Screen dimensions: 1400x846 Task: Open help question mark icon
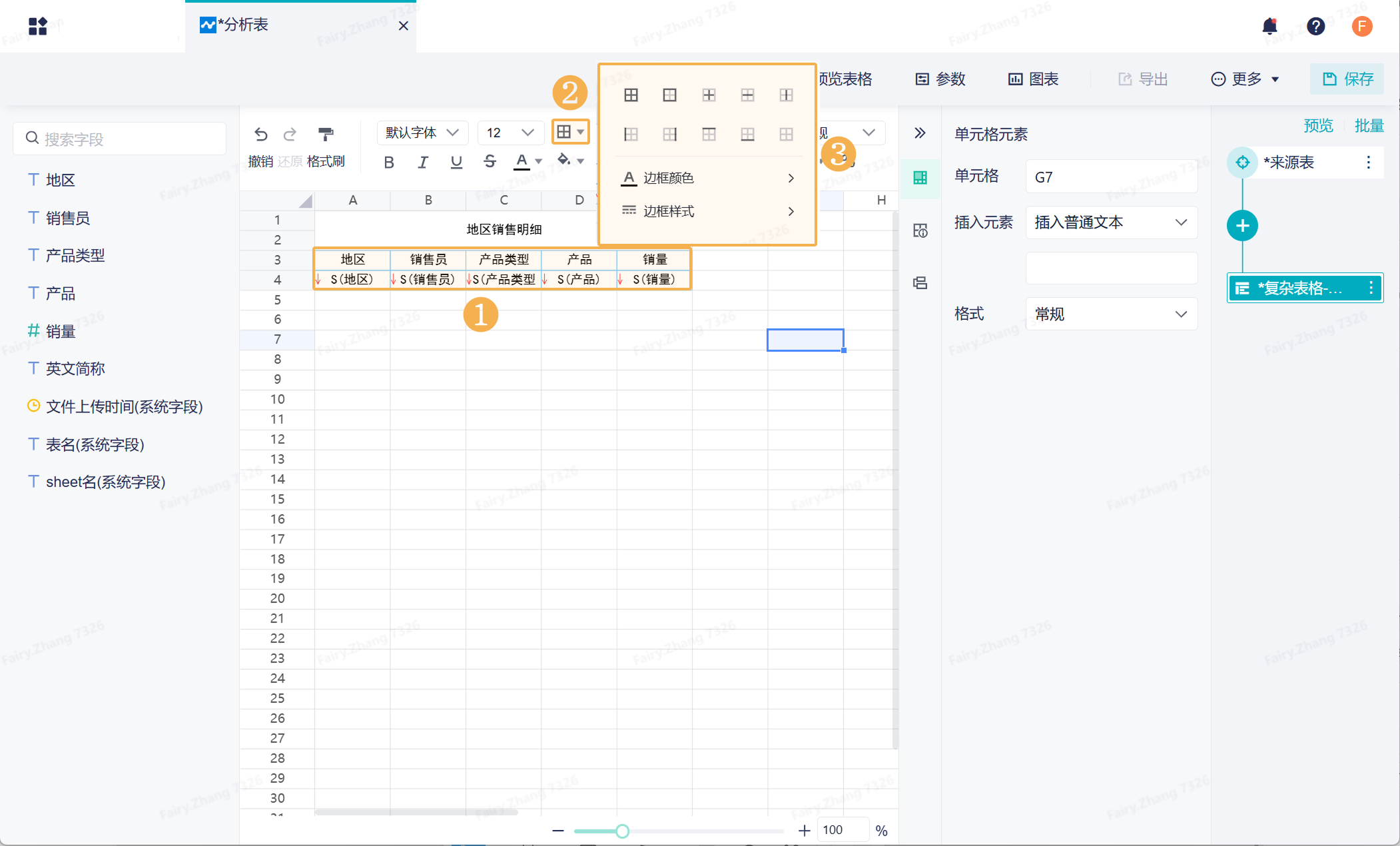click(x=1315, y=26)
